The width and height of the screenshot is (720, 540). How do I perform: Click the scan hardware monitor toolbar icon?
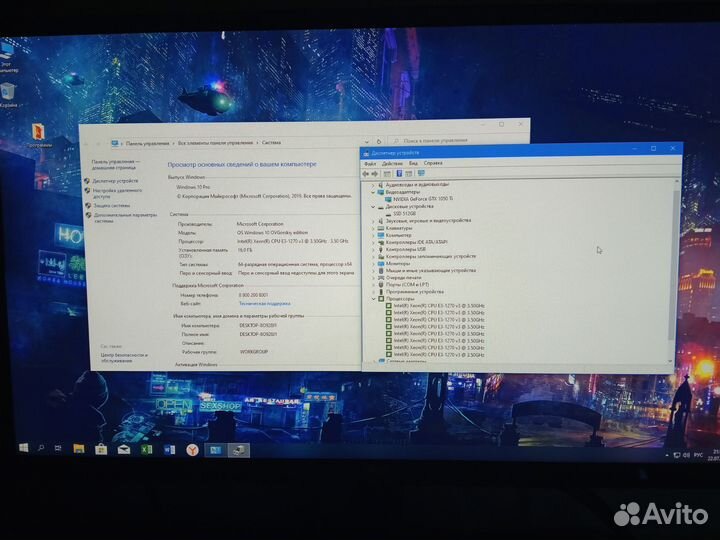pyautogui.click(x=421, y=173)
